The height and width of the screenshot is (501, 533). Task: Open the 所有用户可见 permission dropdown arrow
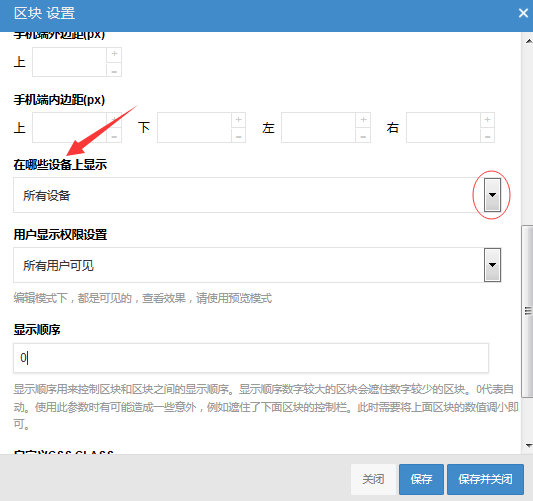pyautogui.click(x=492, y=265)
